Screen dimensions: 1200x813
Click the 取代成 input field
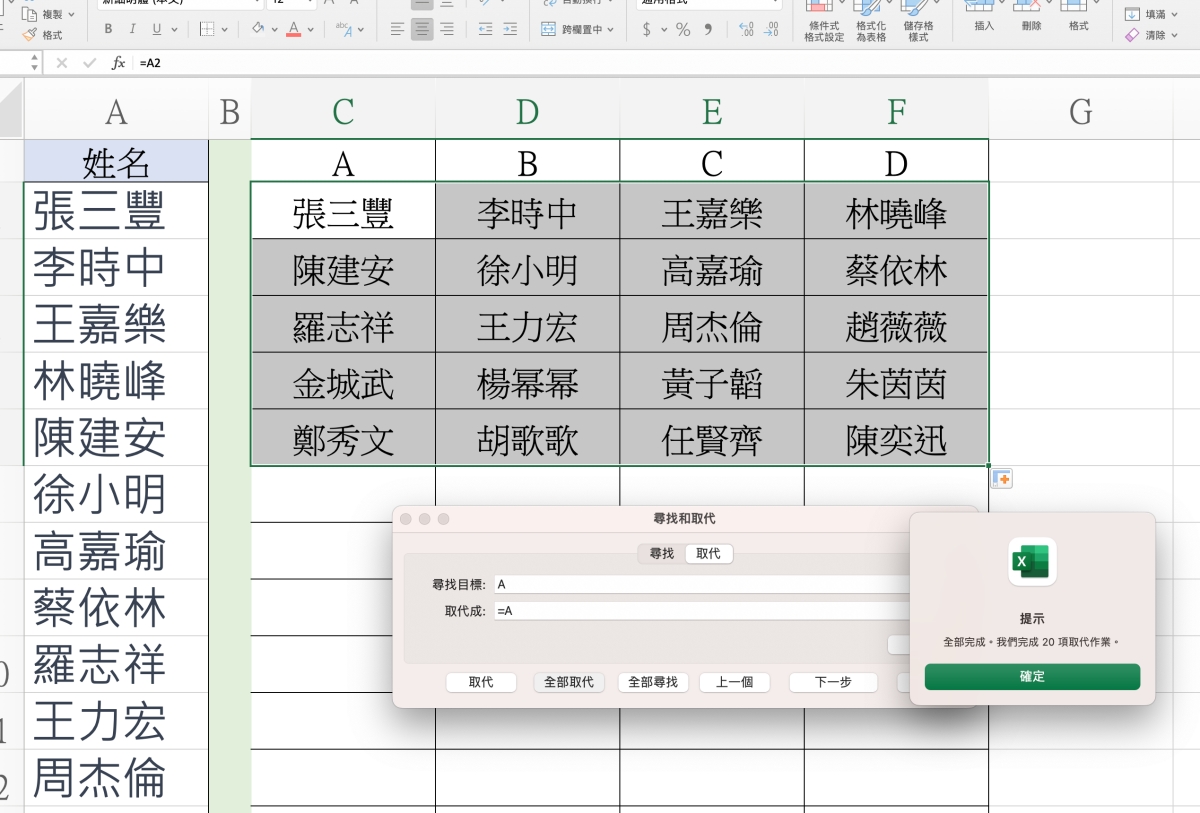pyautogui.click(x=700, y=611)
